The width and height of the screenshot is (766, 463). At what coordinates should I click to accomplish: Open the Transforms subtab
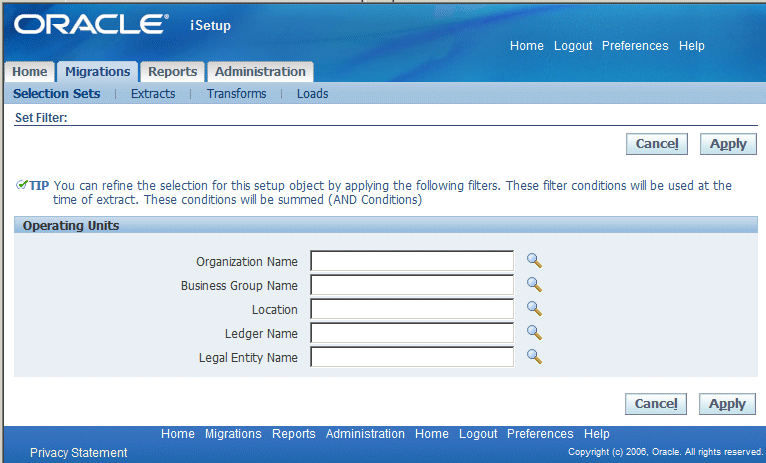236,93
